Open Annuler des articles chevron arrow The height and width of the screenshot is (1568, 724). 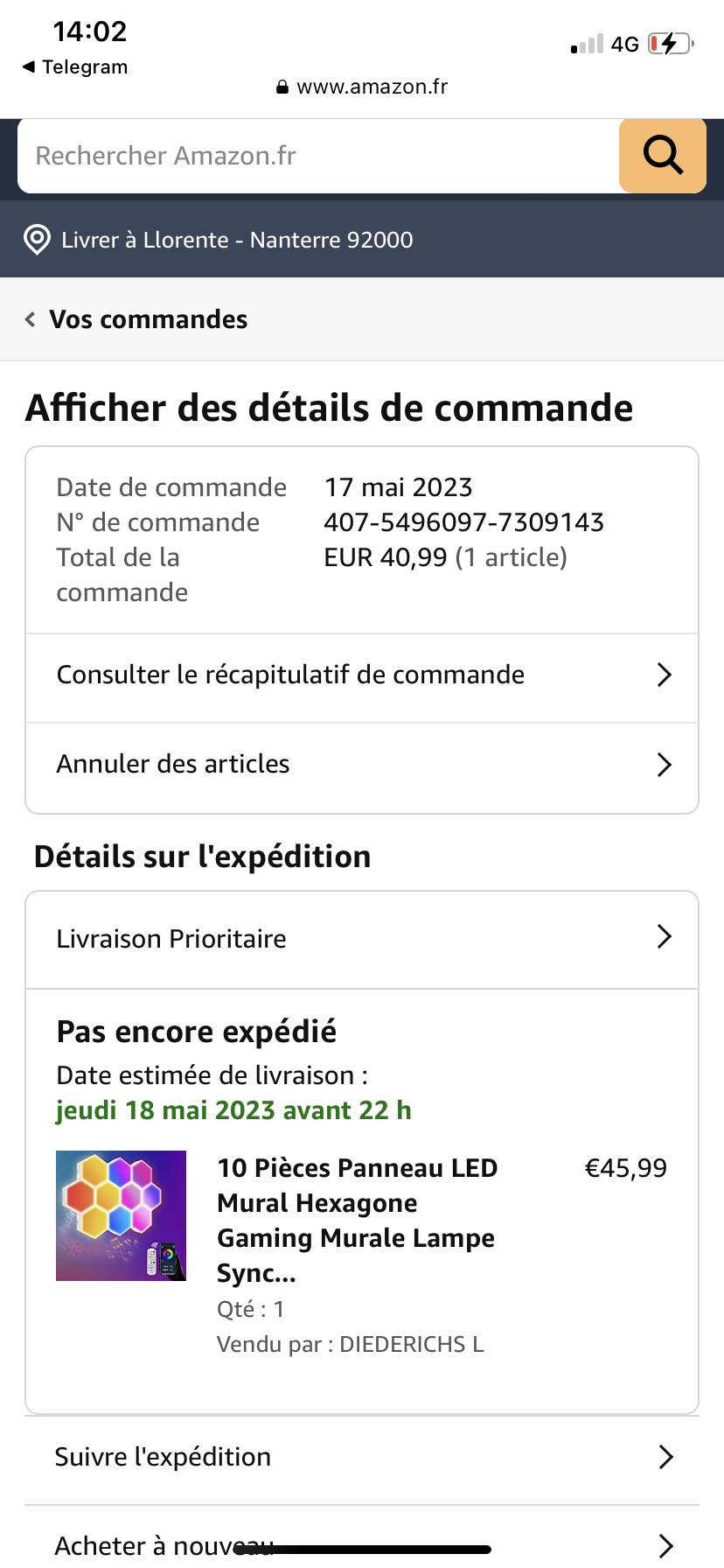(x=664, y=765)
